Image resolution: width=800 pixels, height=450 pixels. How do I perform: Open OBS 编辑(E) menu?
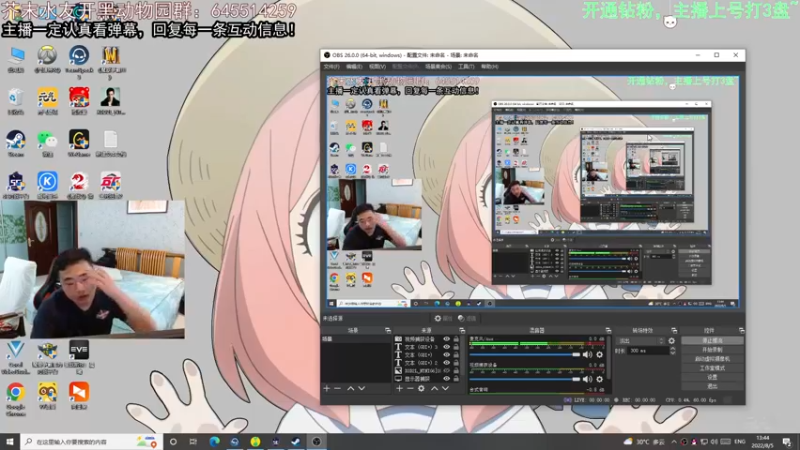click(x=354, y=67)
